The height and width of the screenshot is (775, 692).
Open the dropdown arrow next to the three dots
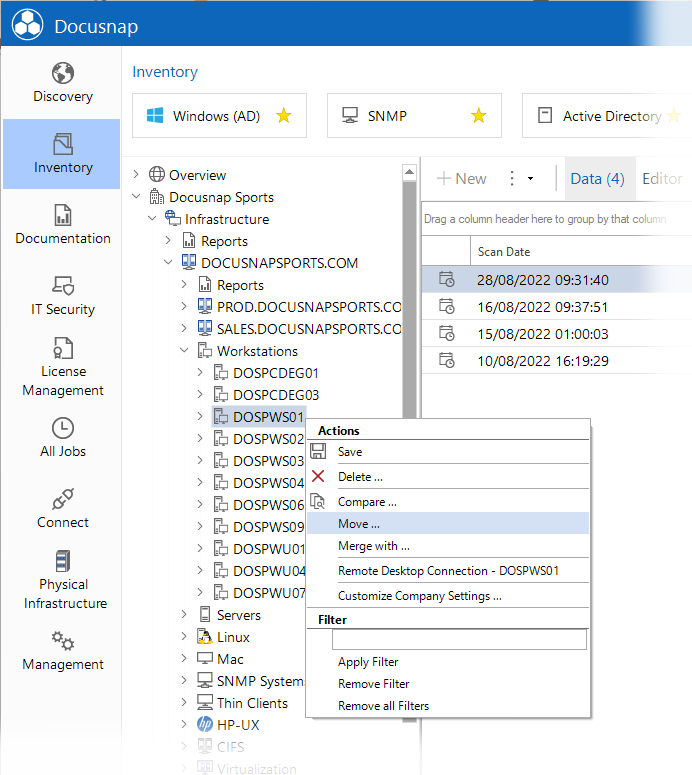click(x=530, y=178)
